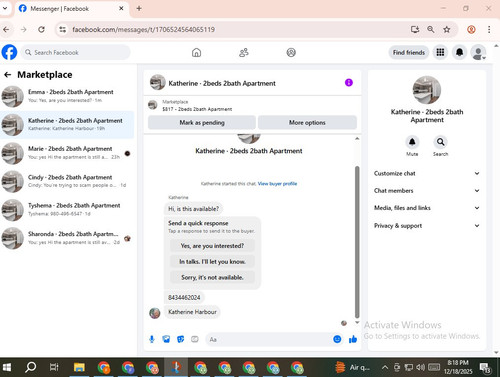View site information icon in address bar
Screen dimensions: 500x377
pos(63,29)
